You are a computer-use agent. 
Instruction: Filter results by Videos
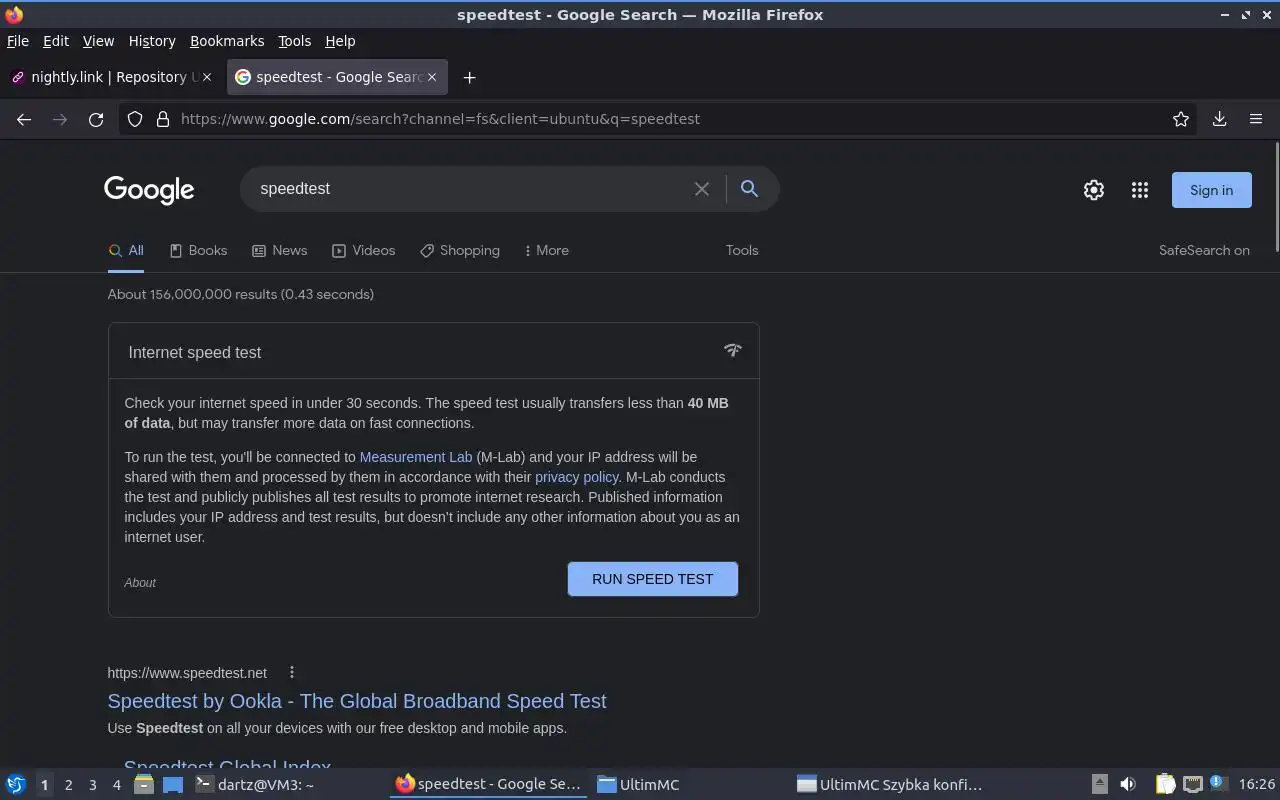pos(363,251)
